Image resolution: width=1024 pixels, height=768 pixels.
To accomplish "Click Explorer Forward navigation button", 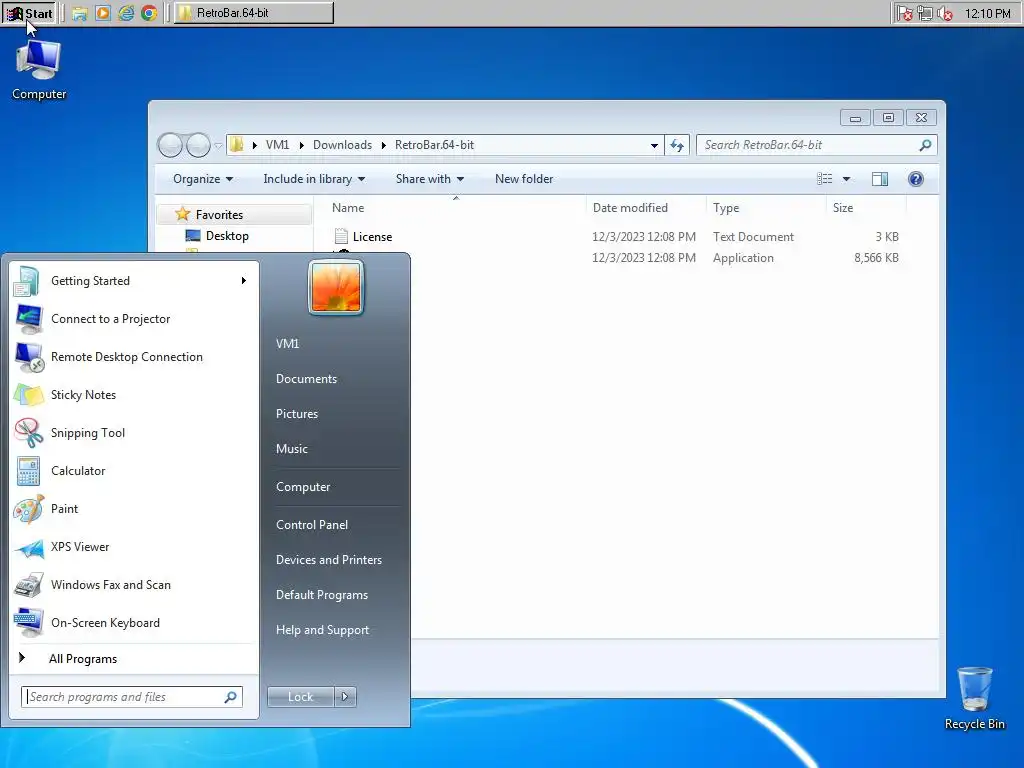I will (198, 145).
